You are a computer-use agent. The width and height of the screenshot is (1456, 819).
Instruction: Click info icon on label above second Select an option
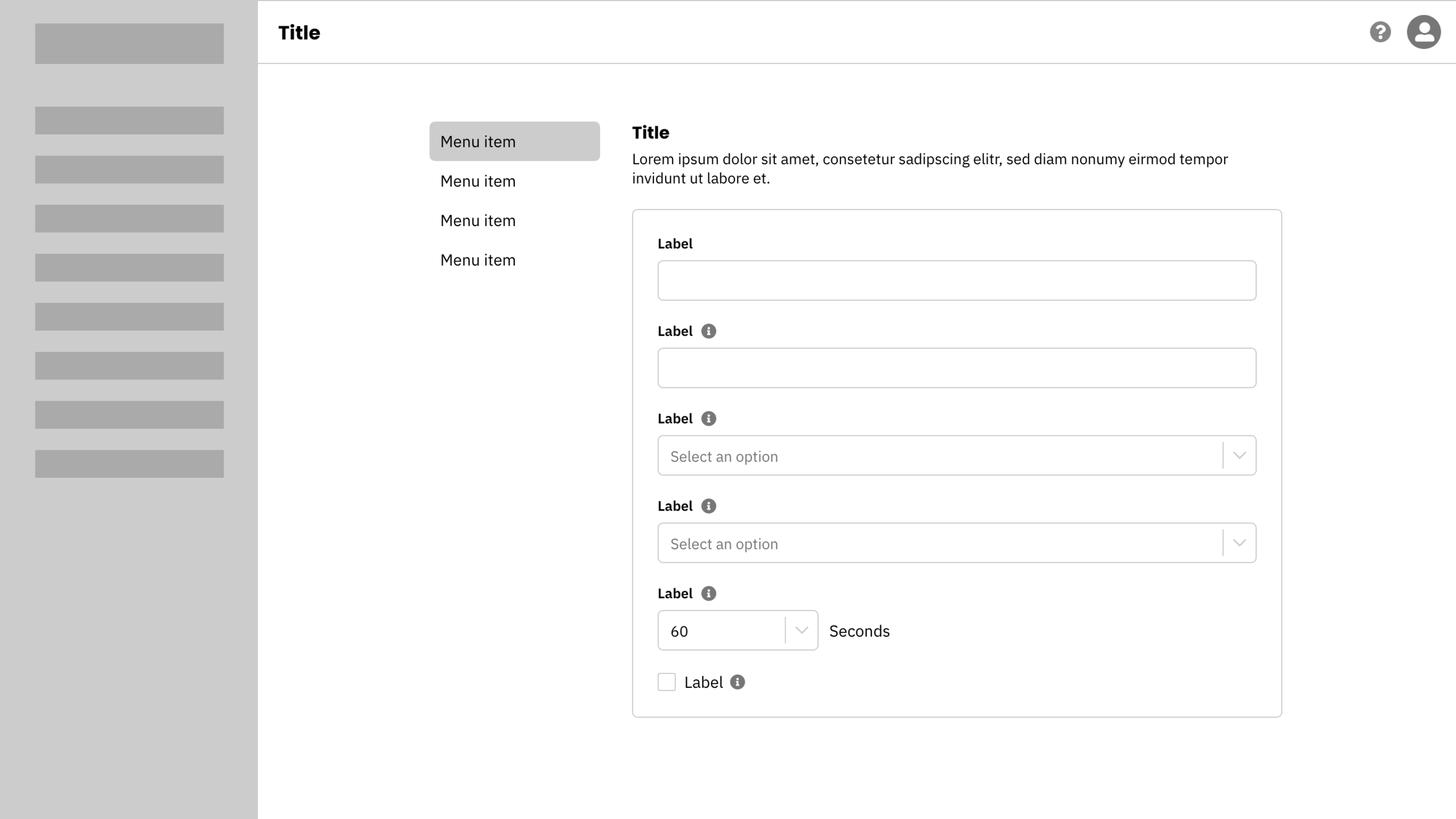pos(708,506)
